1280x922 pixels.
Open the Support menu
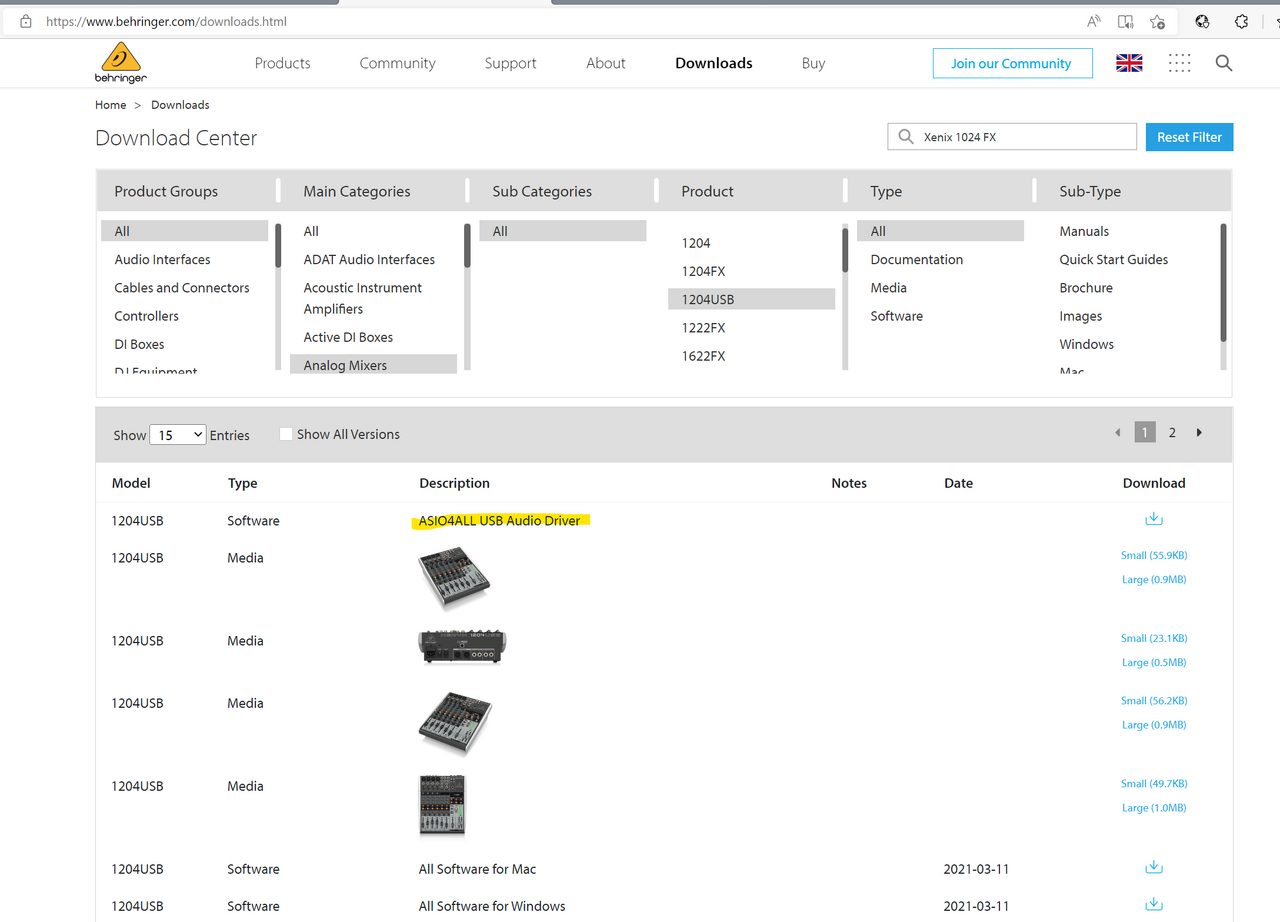pos(510,63)
